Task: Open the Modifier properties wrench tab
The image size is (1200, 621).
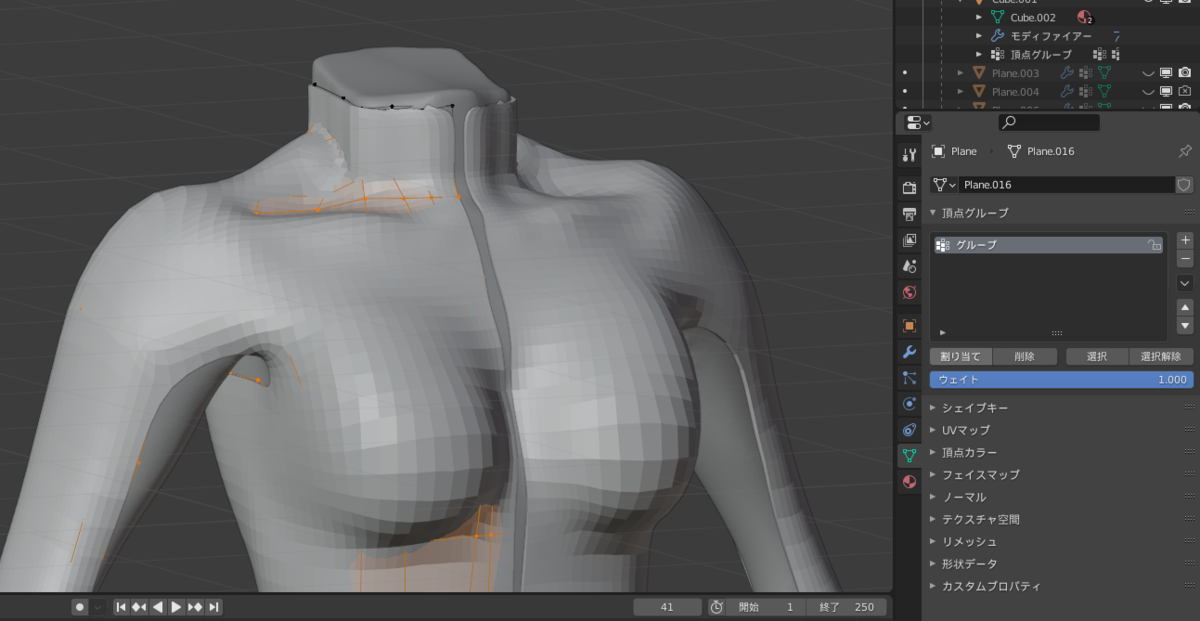Action: [909, 352]
